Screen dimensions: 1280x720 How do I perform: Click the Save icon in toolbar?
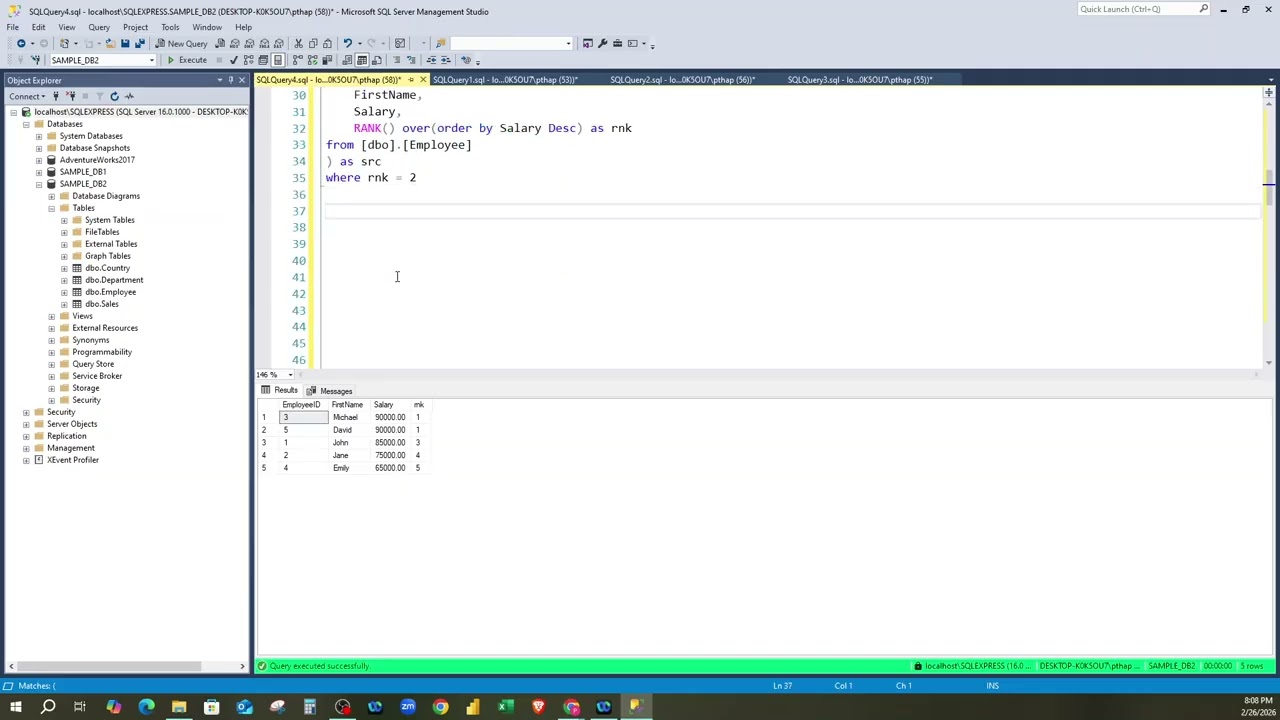(x=125, y=43)
